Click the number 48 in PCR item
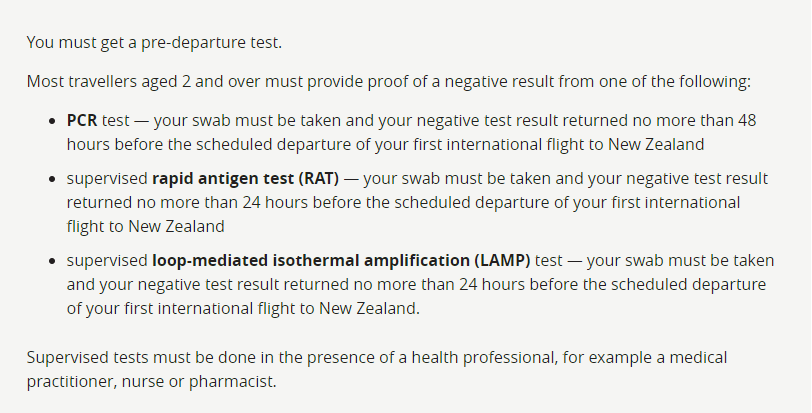This screenshot has width=812, height=413. 747,121
